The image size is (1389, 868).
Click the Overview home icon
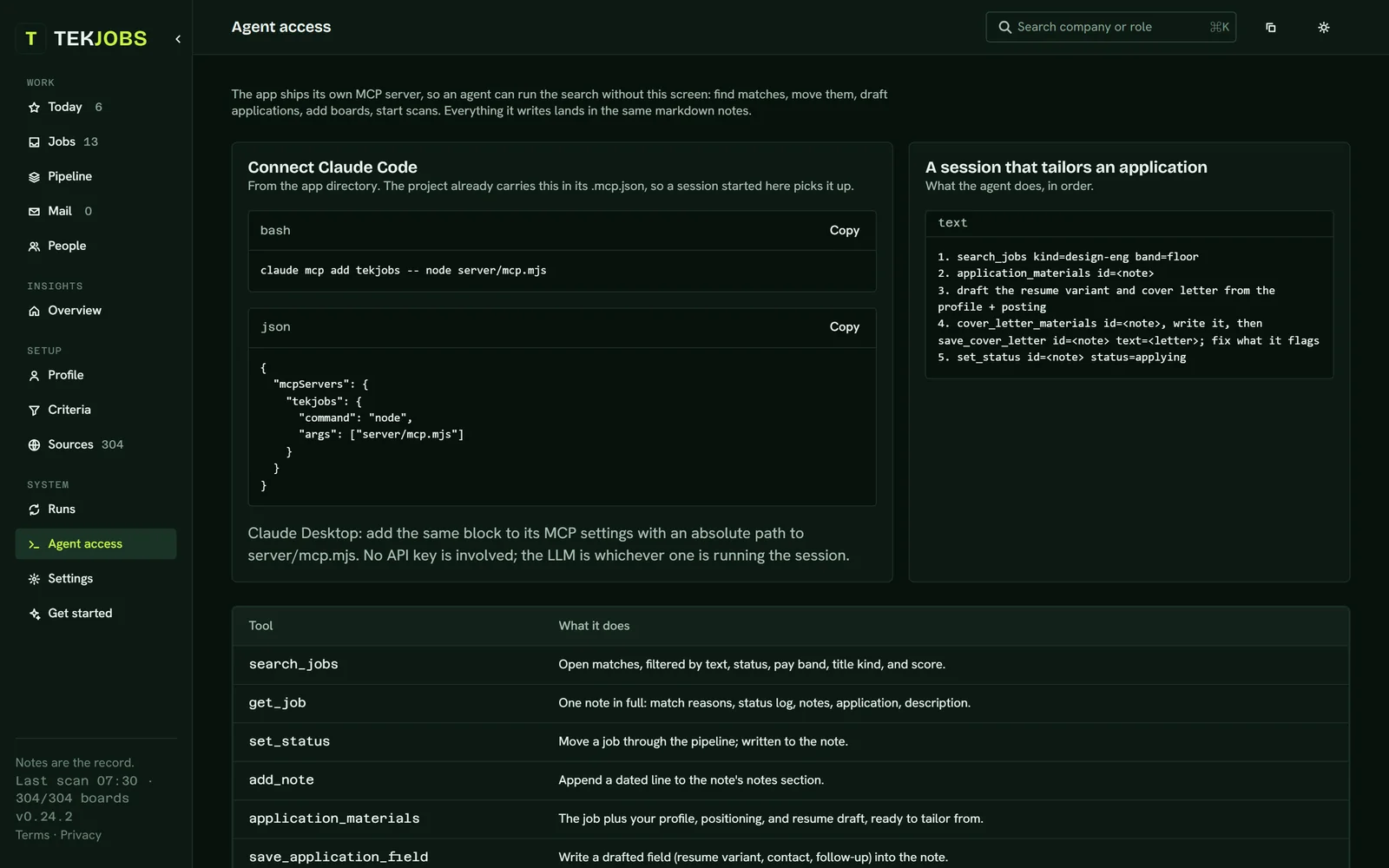pos(34,311)
